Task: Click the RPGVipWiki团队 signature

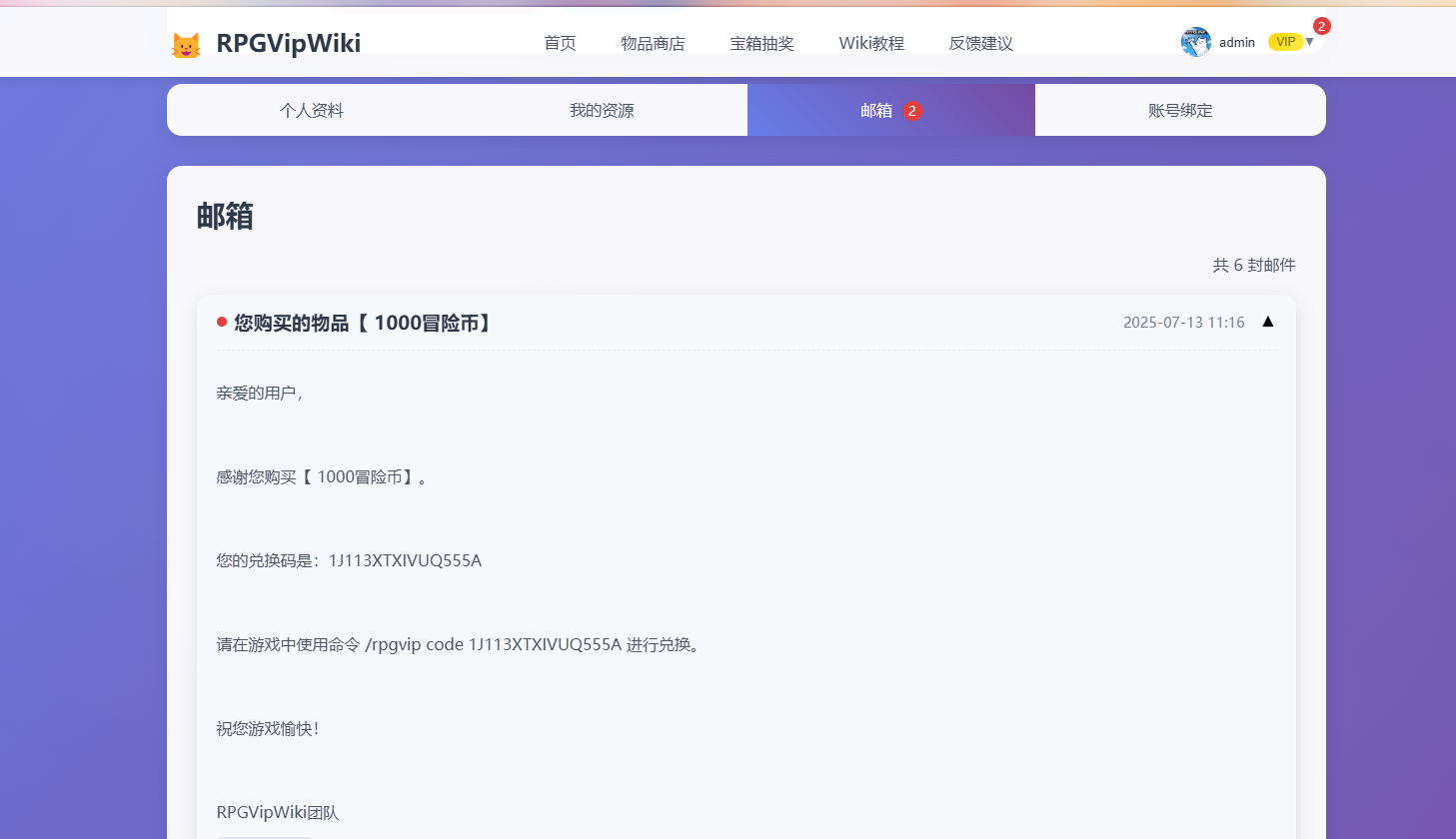Action: 278,812
